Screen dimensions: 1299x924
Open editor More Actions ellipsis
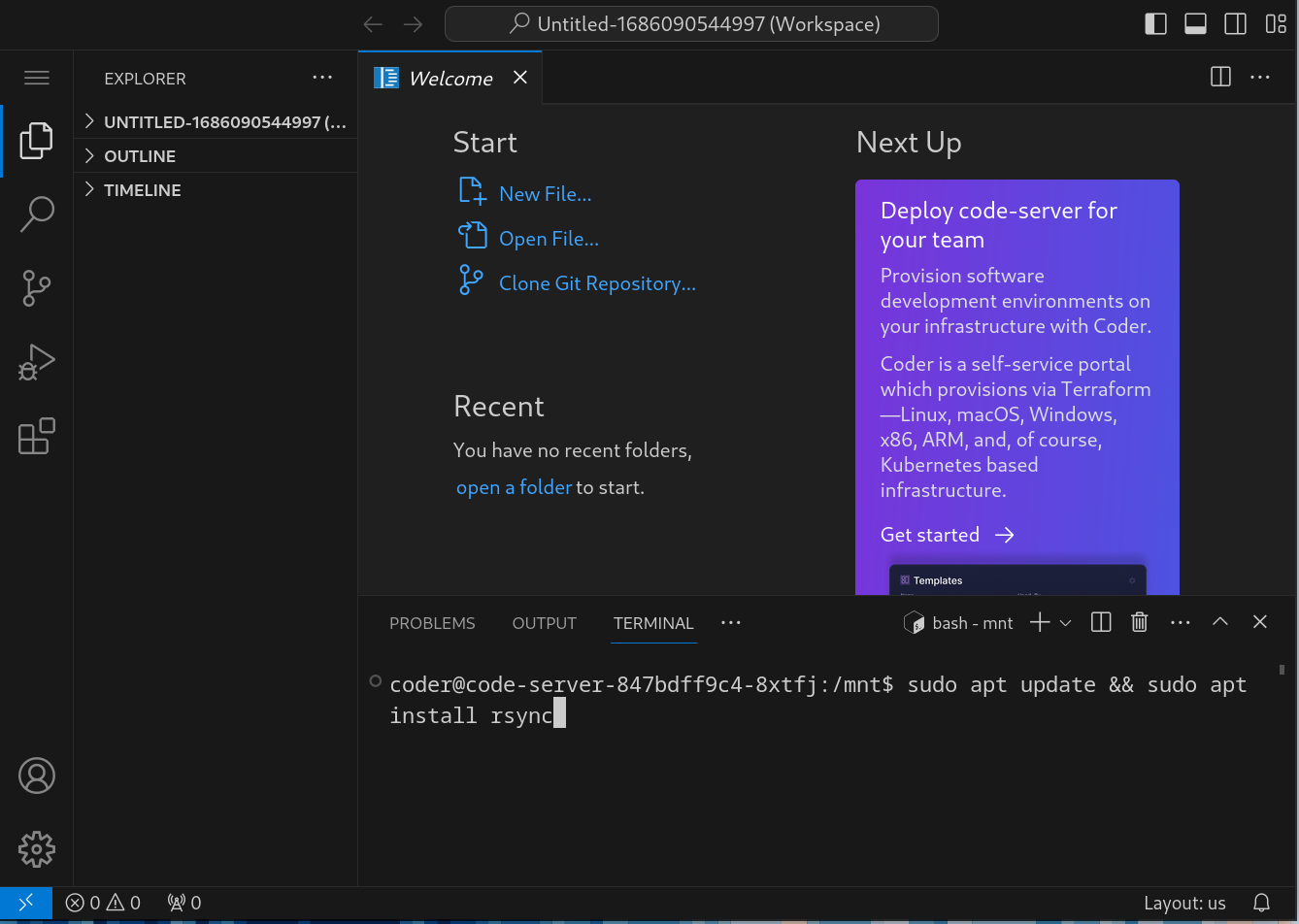[1260, 77]
